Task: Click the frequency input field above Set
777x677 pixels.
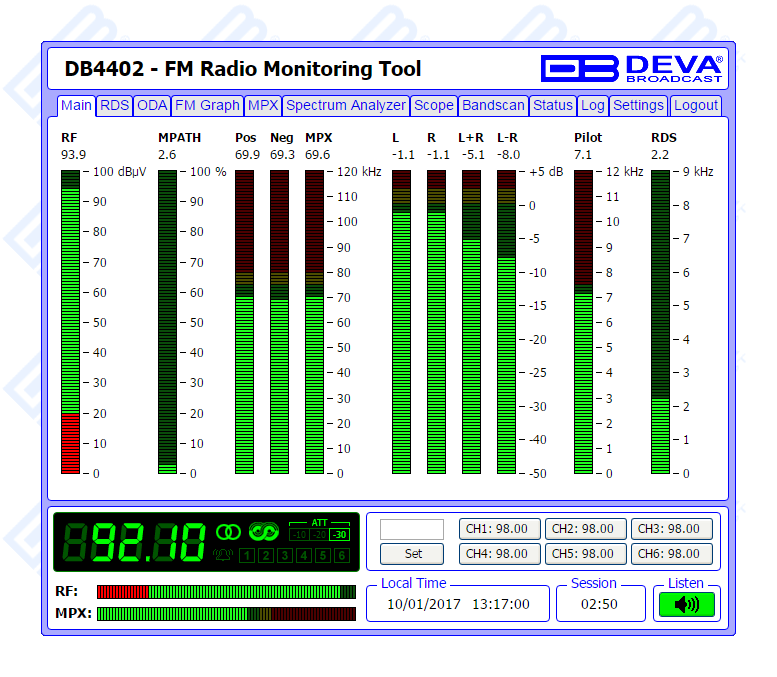Action: click(411, 529)
